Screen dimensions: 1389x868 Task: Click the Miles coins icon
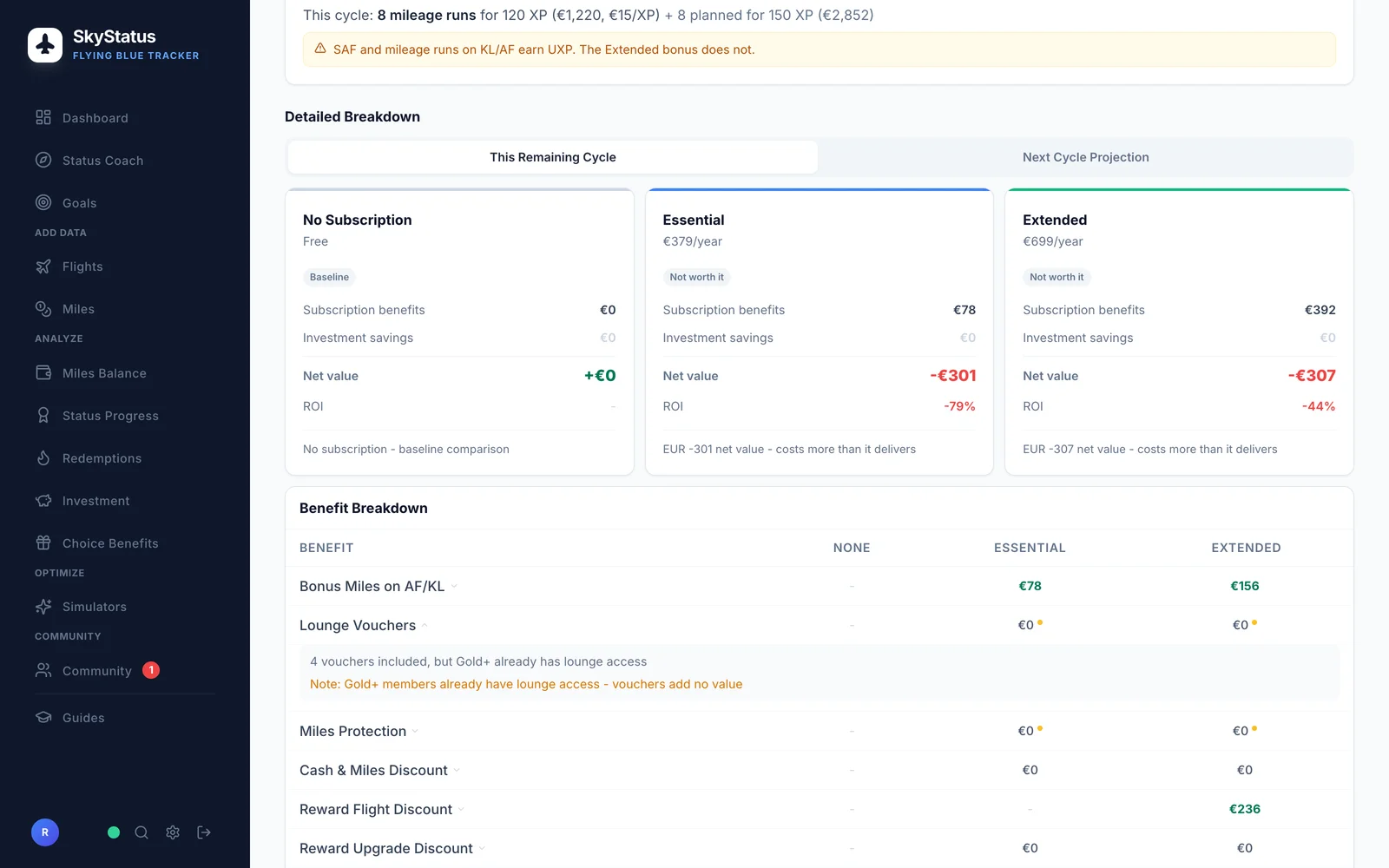coord(43,309)
